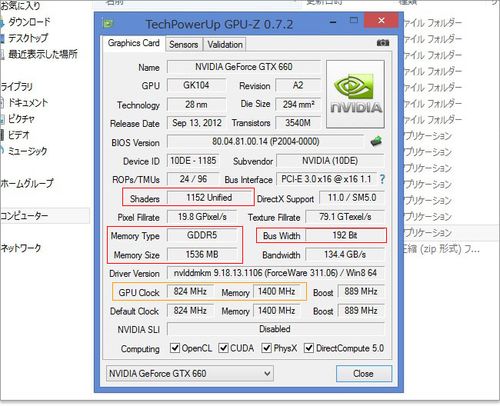Close the GPU-Z window with X
The width and height of the screenshot is (500, 406).
point(381,21)
